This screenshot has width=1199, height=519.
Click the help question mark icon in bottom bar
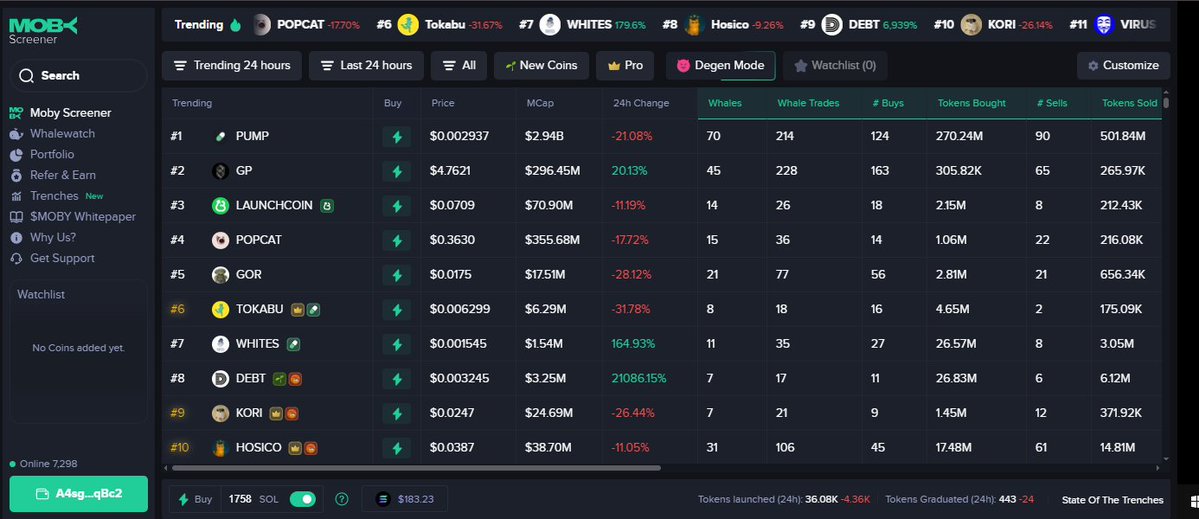tap(342, 499)
